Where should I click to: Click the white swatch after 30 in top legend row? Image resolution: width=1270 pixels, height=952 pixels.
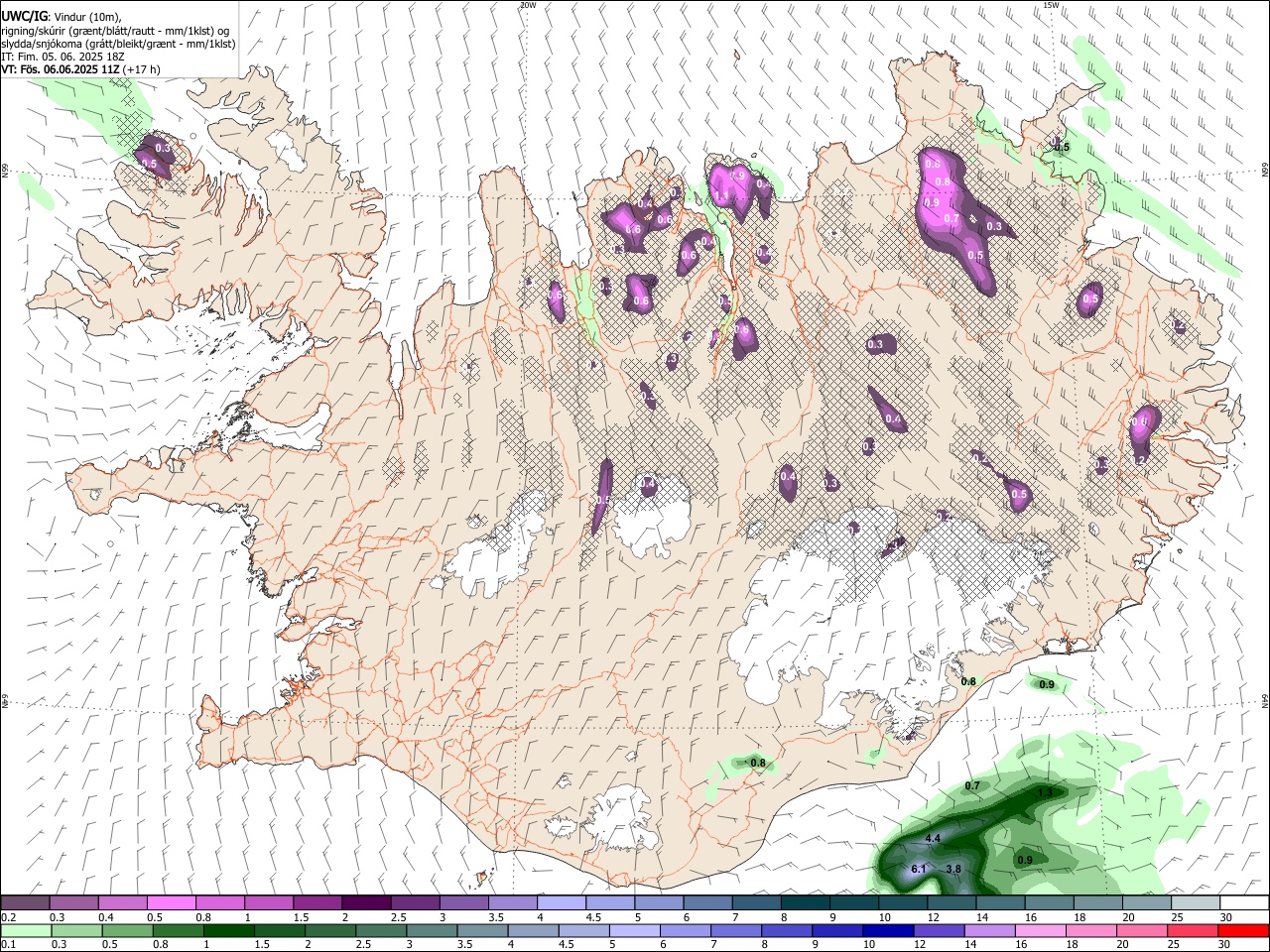1243,903
